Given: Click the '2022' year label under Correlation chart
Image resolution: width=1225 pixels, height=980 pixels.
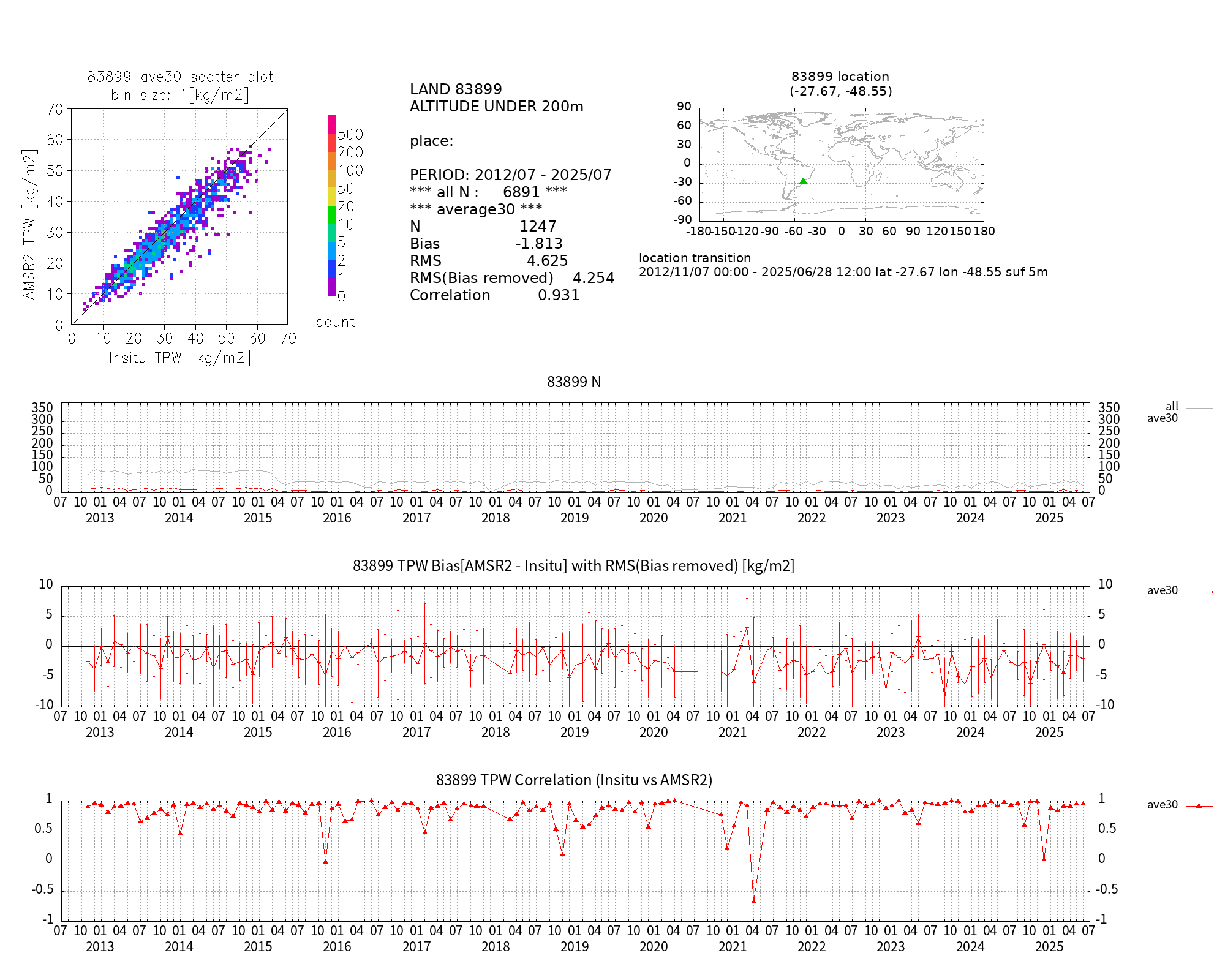Looking at the screenshot, I should [812, 947].
